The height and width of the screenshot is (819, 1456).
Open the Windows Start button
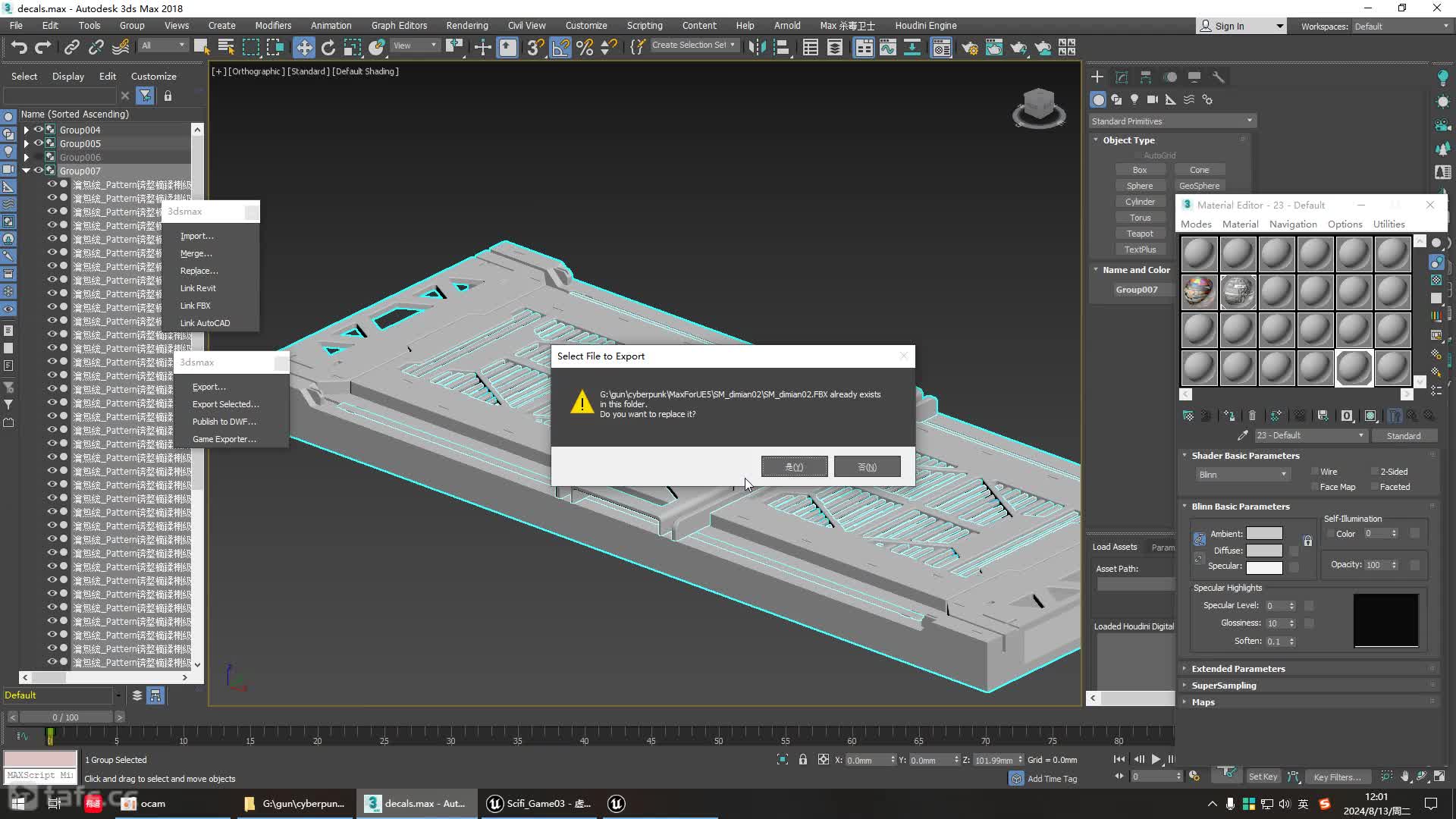(x=18, y=804)
